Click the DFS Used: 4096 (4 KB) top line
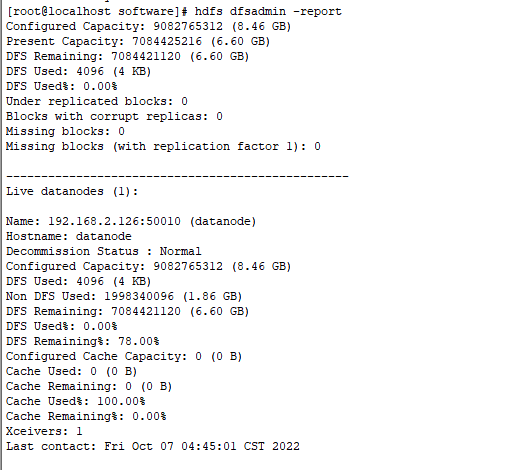Screen dimensions: 521x470 point(78,71)
